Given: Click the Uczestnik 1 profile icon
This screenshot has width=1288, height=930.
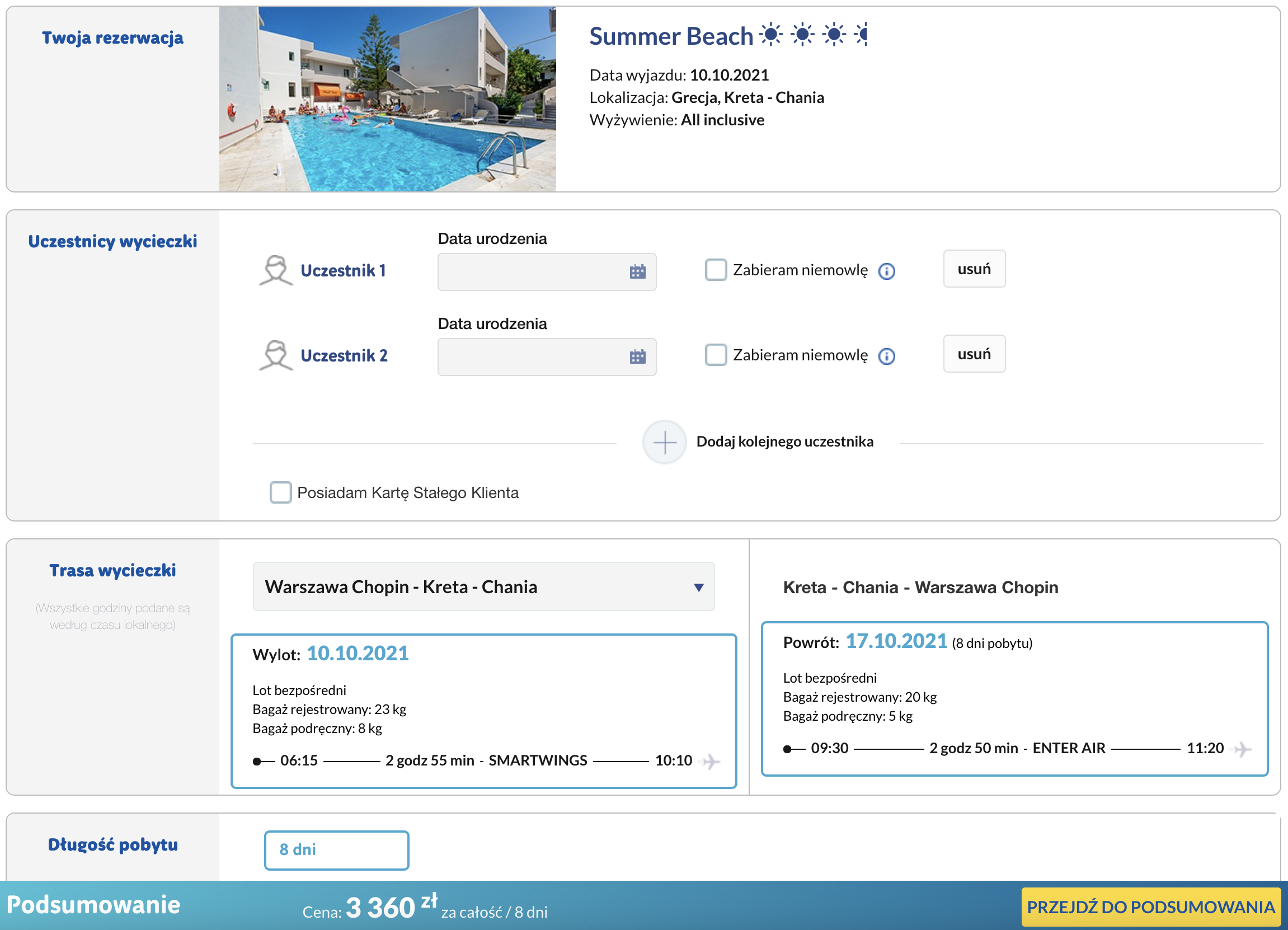Looking at the screenshot, I should (x=276, y=271).
